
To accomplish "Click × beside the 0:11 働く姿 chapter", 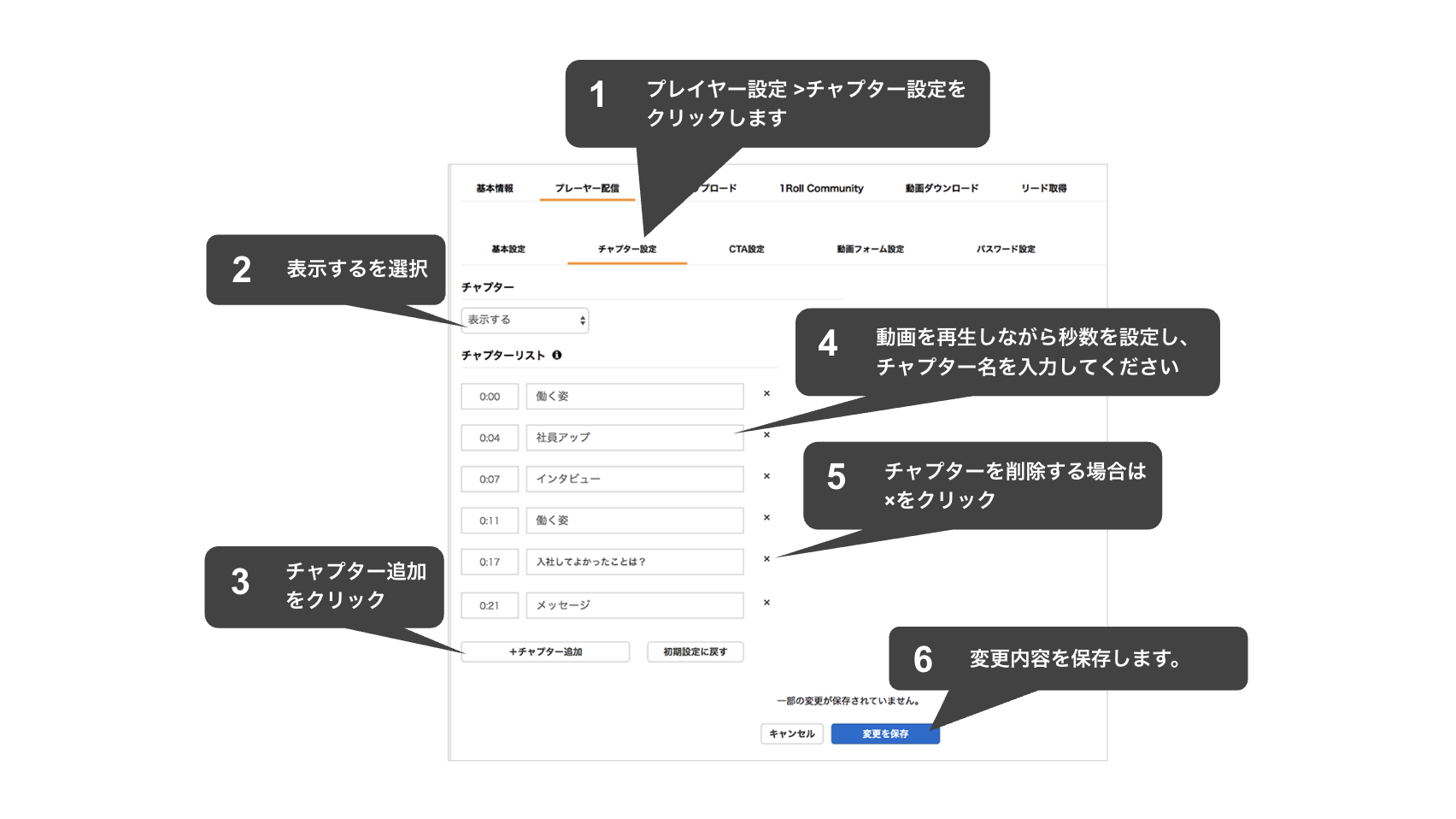I will coord(767,518).
